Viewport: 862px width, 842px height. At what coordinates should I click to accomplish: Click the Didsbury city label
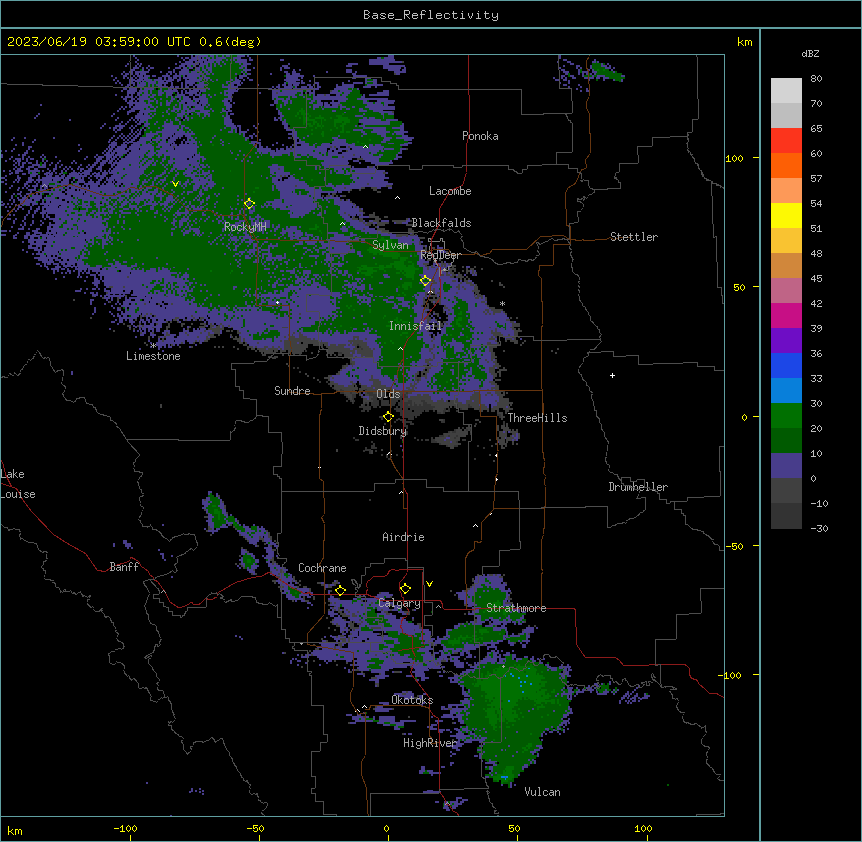pos(383,431)
